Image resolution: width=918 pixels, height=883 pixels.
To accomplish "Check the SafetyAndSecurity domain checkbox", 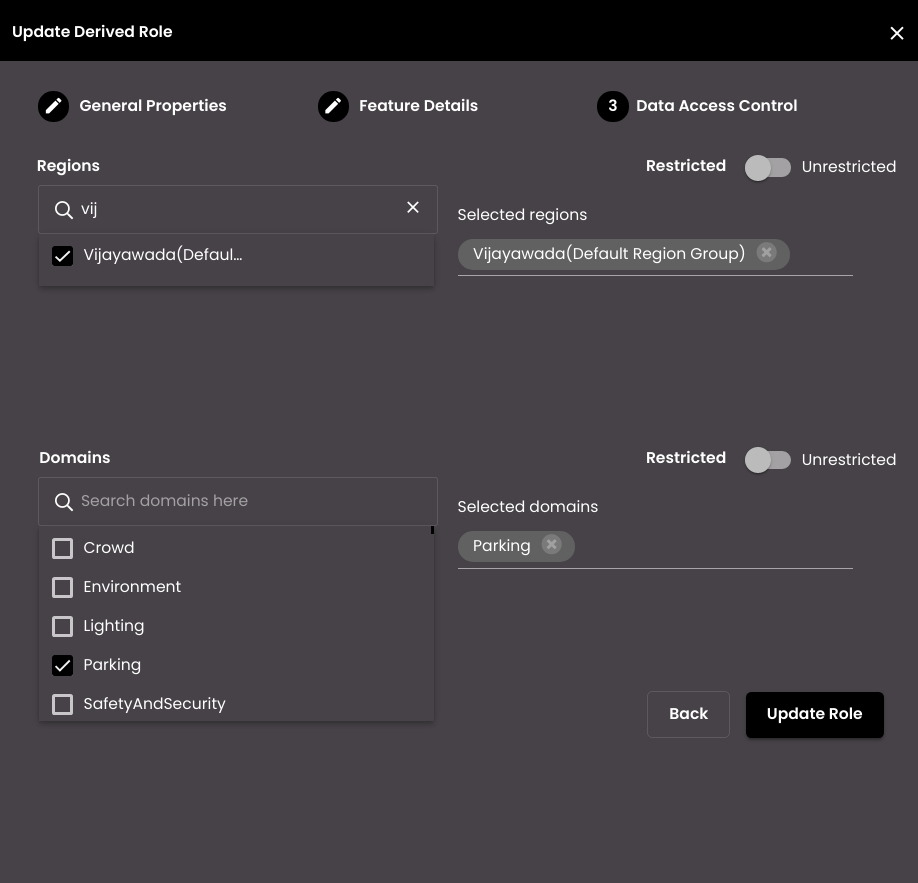I will click(x=63, y=704).
